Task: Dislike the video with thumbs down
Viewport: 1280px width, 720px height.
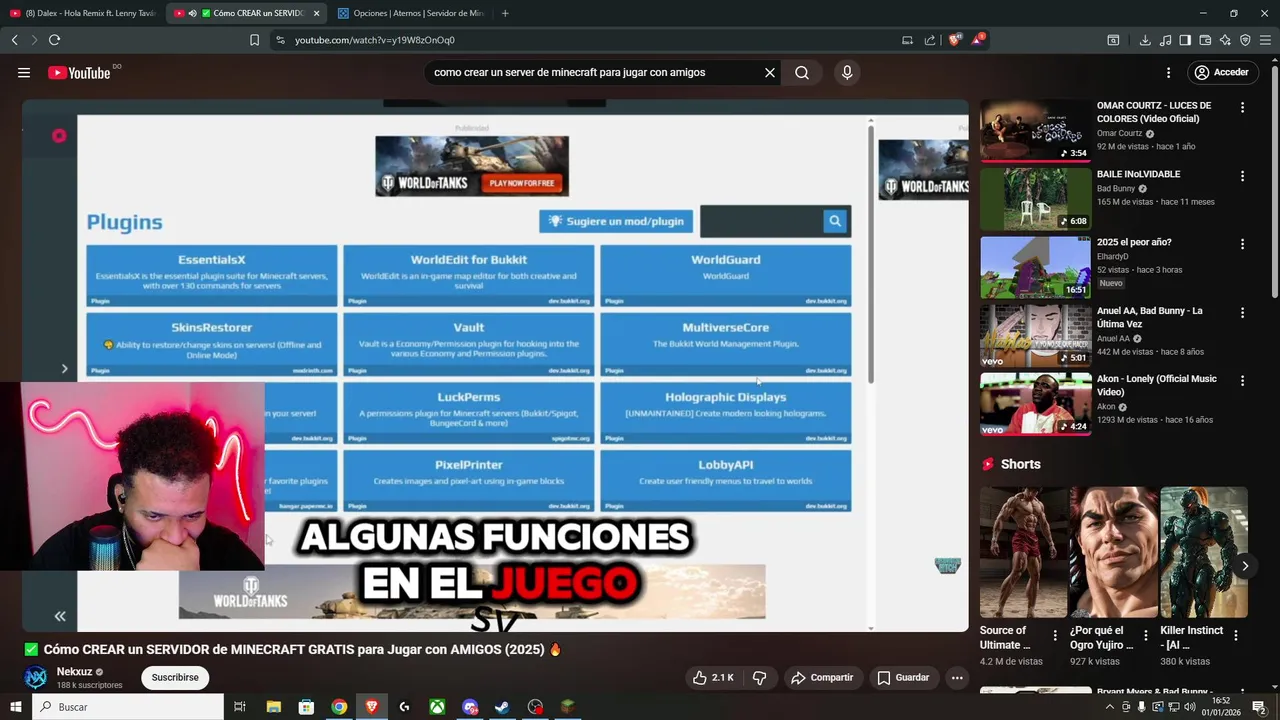Action: coord(759,678)
